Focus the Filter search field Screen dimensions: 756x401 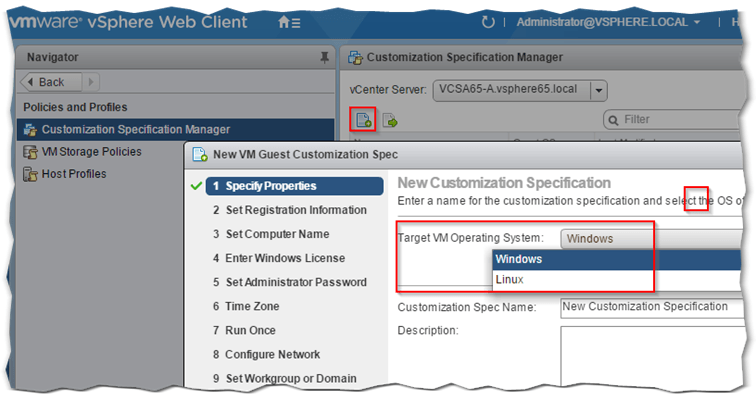pyautogui.click(x=672, y=120)
